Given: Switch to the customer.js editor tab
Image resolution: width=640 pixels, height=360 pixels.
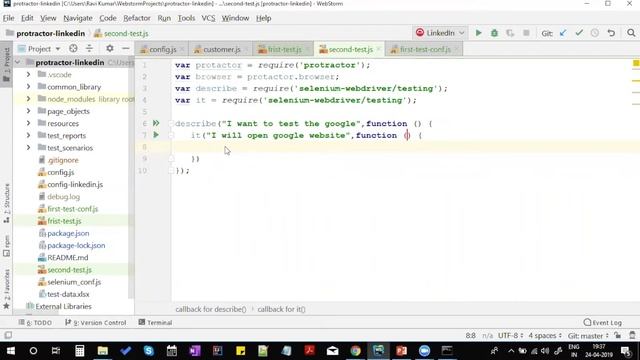Looking at the screenshot, I should pos(221,49).
